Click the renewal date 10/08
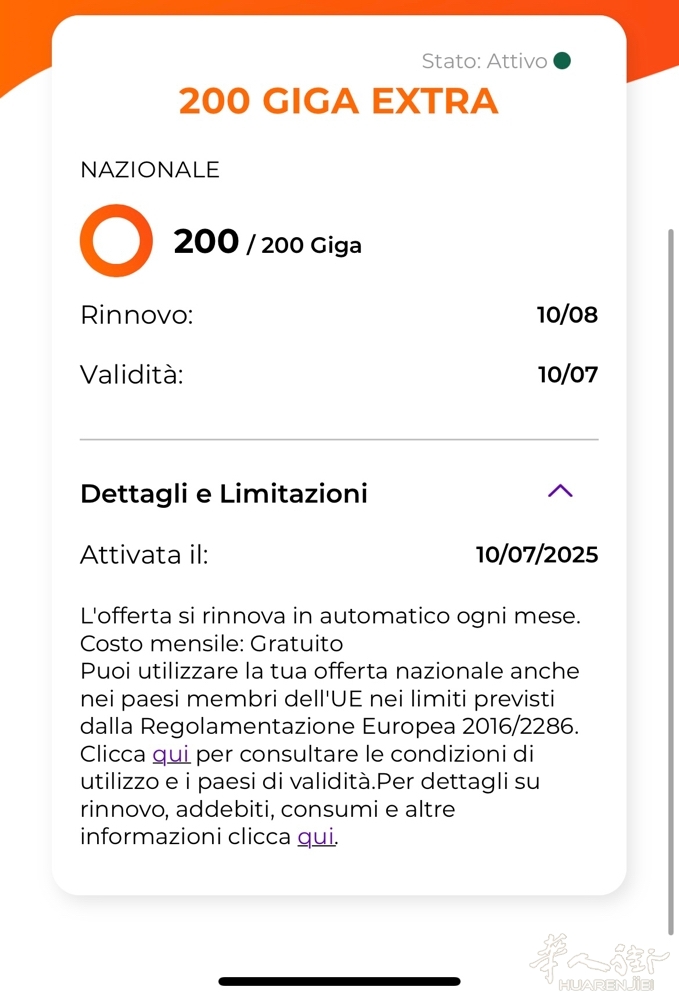The height and width of the screenshot is (1000, 679). [567, 315]
